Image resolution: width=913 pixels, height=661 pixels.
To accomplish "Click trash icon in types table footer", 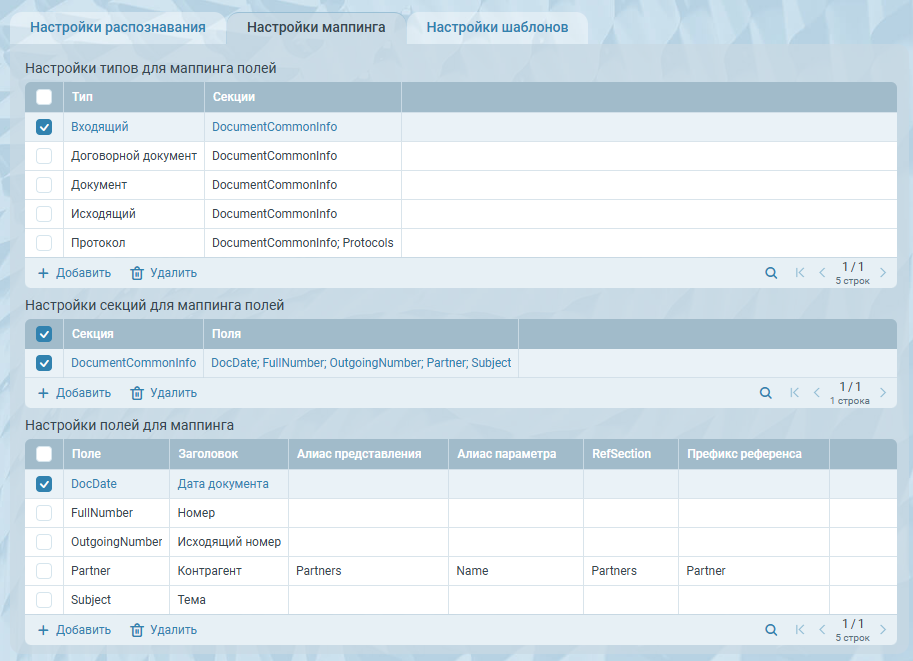I will pos(137,273).
